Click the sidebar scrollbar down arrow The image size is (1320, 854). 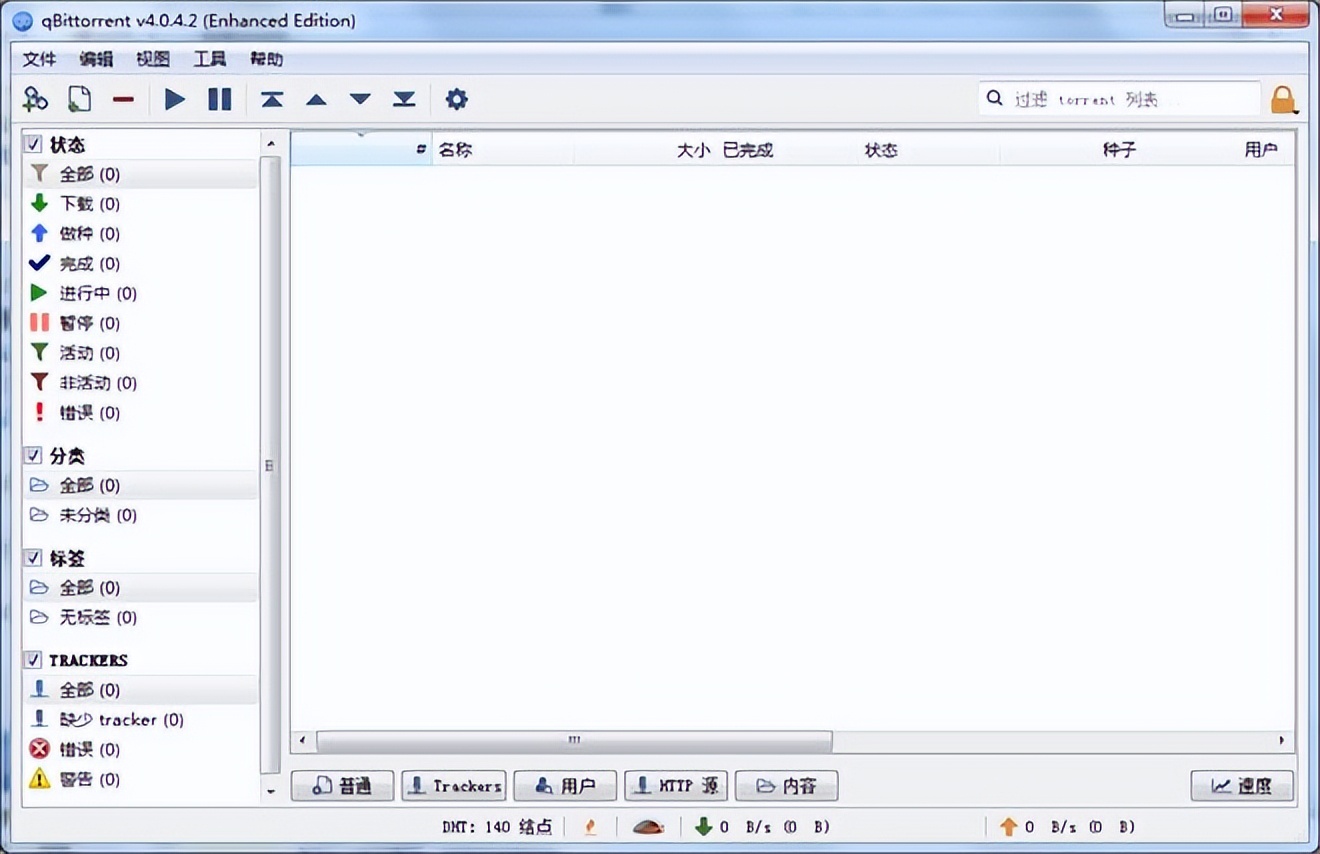[x=270, y=791]
